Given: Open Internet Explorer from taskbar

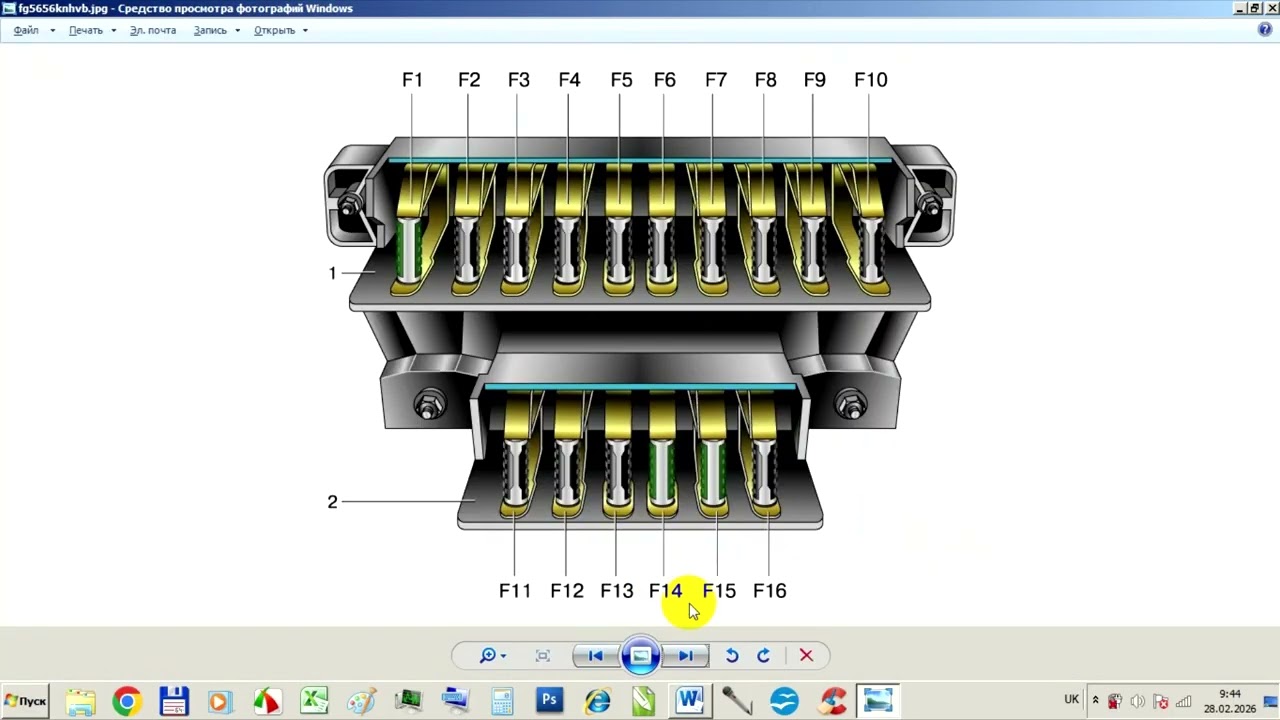Looking at the screenshot, I should [x=597, y=701].
